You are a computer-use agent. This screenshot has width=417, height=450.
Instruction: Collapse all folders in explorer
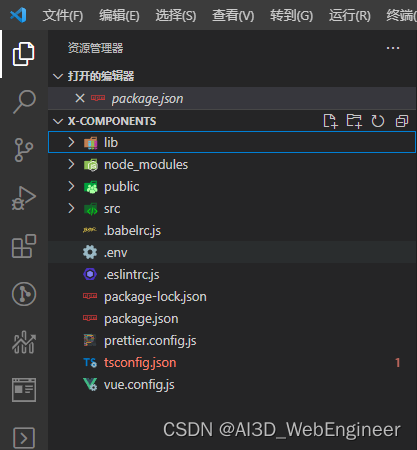(x=402, y=121)
